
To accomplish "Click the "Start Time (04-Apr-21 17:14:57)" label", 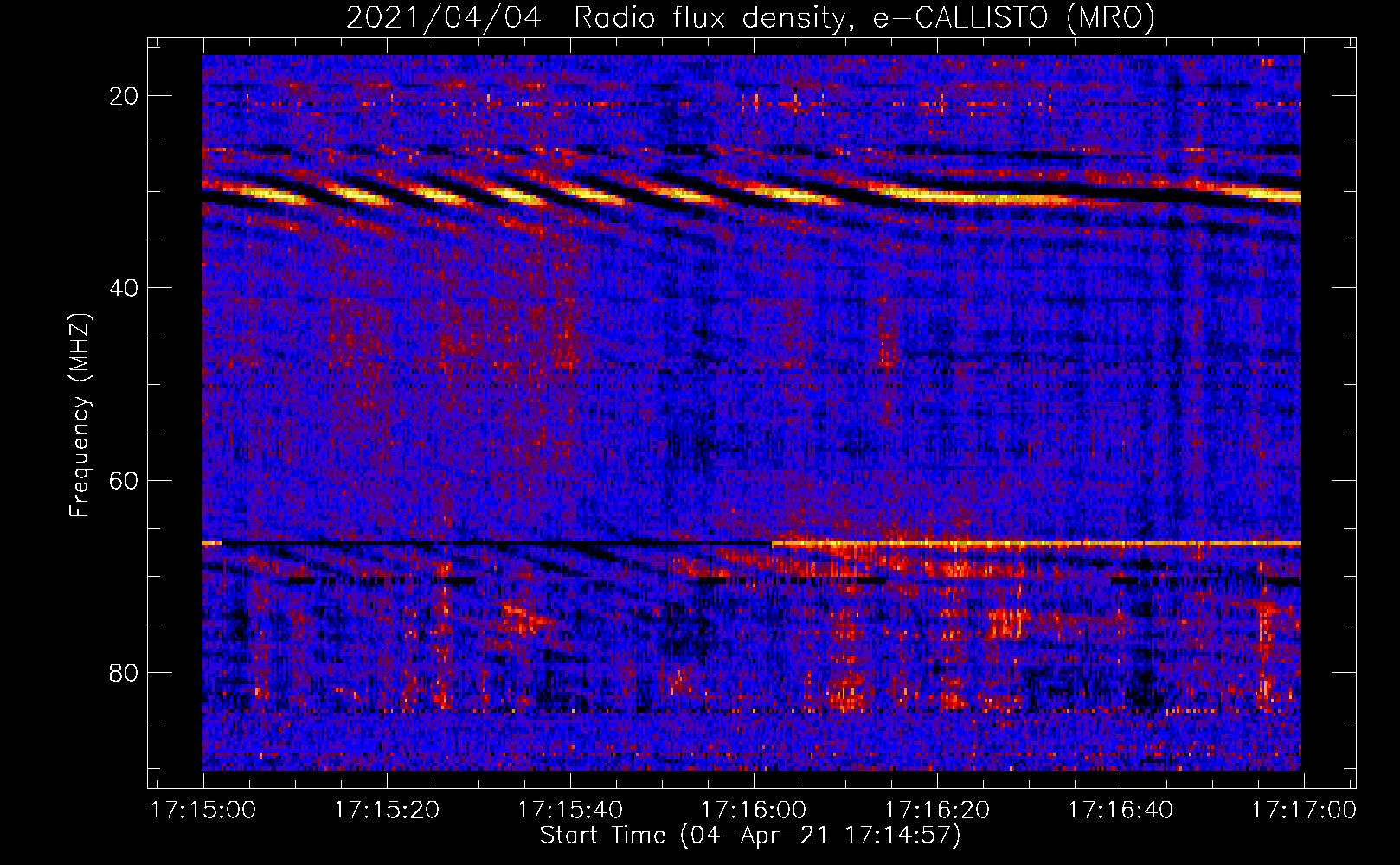I will click(750, 836).
